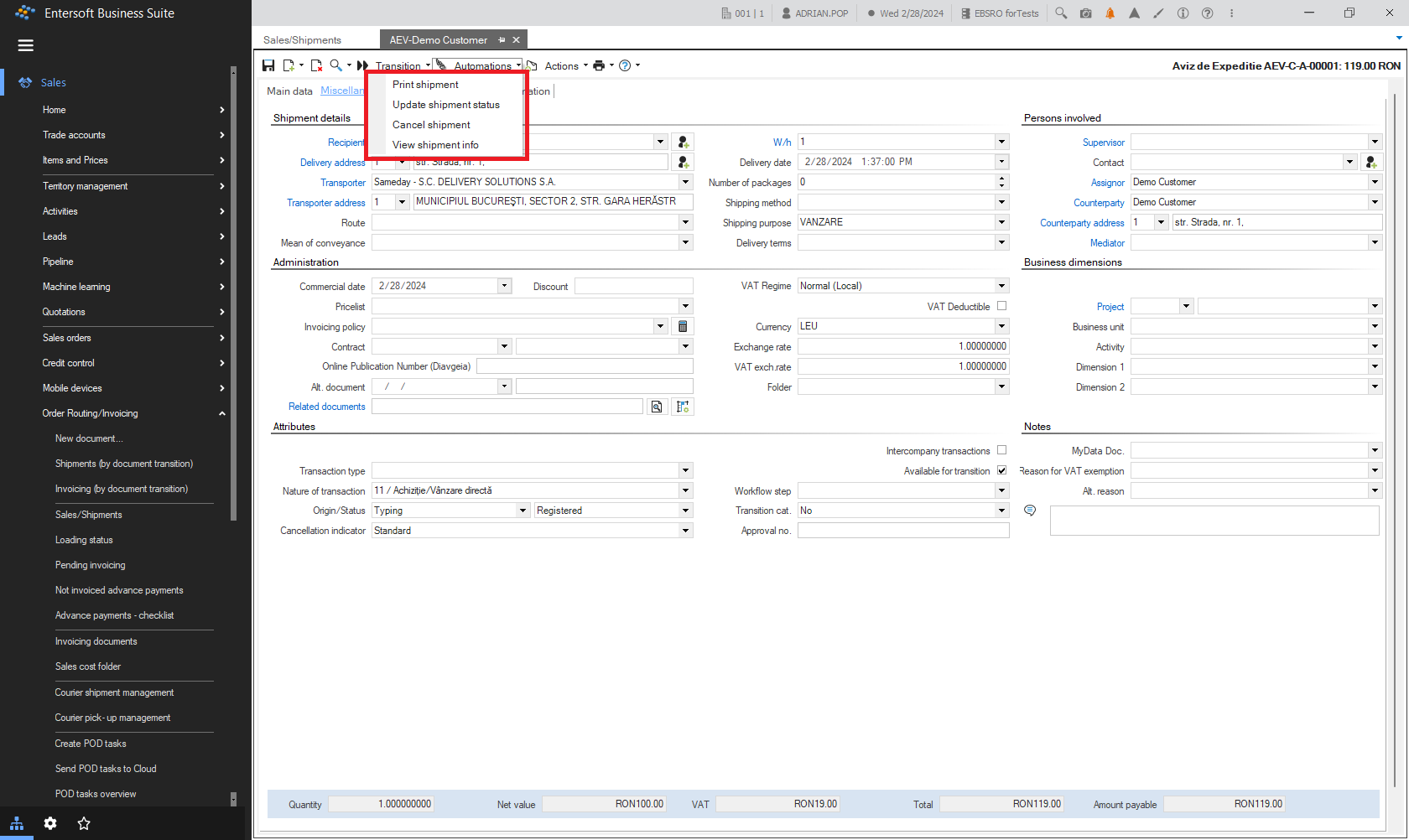Open the camera screenshot icon in top bar
The image size is (1409, 840).
1085,13
